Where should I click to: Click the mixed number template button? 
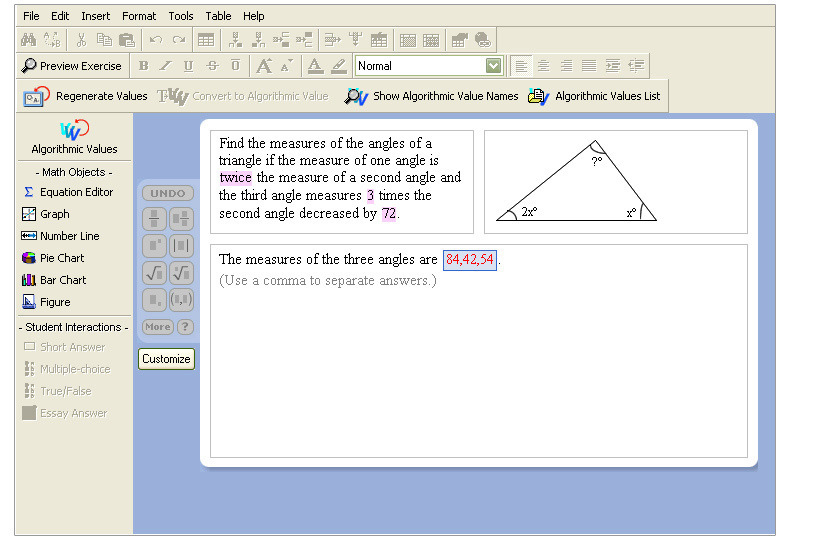click(x=182, y=218)
